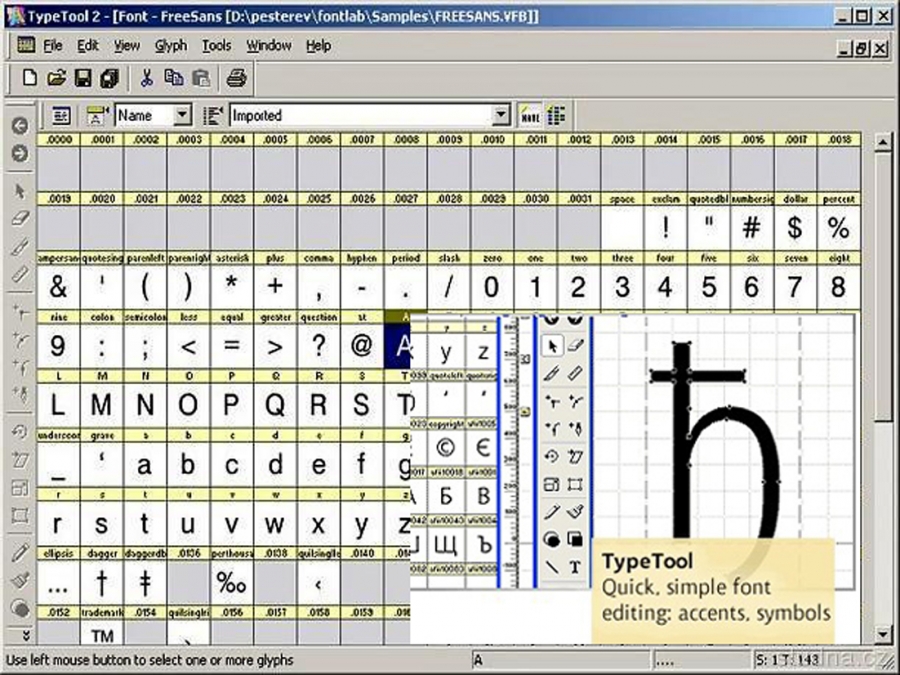Open the File menu

tap(53, 45)
